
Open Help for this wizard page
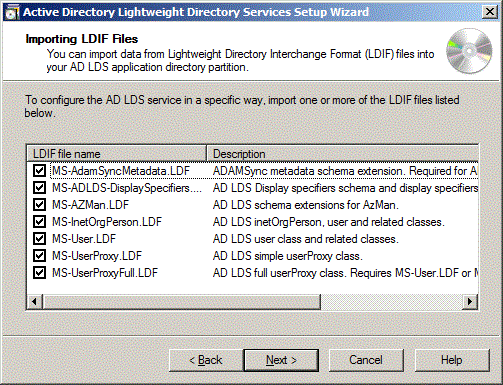(452, 360)
